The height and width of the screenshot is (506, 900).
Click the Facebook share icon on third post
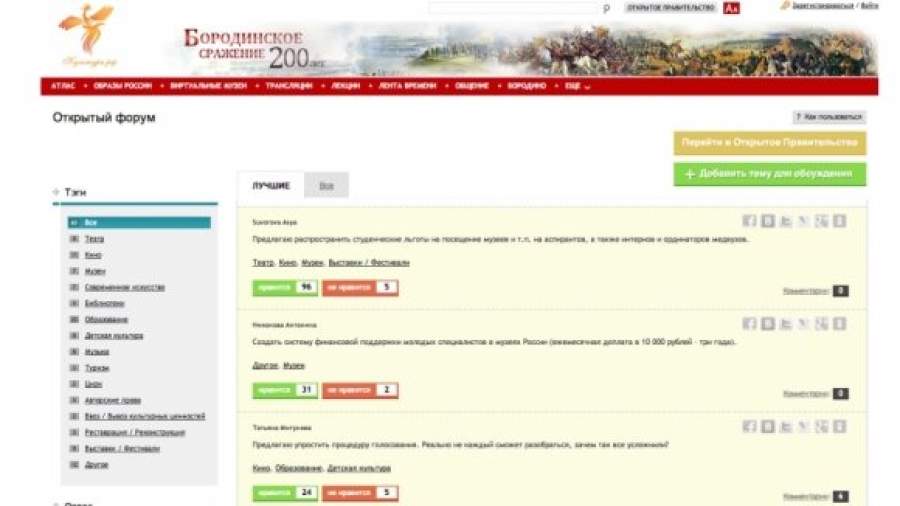749,427
